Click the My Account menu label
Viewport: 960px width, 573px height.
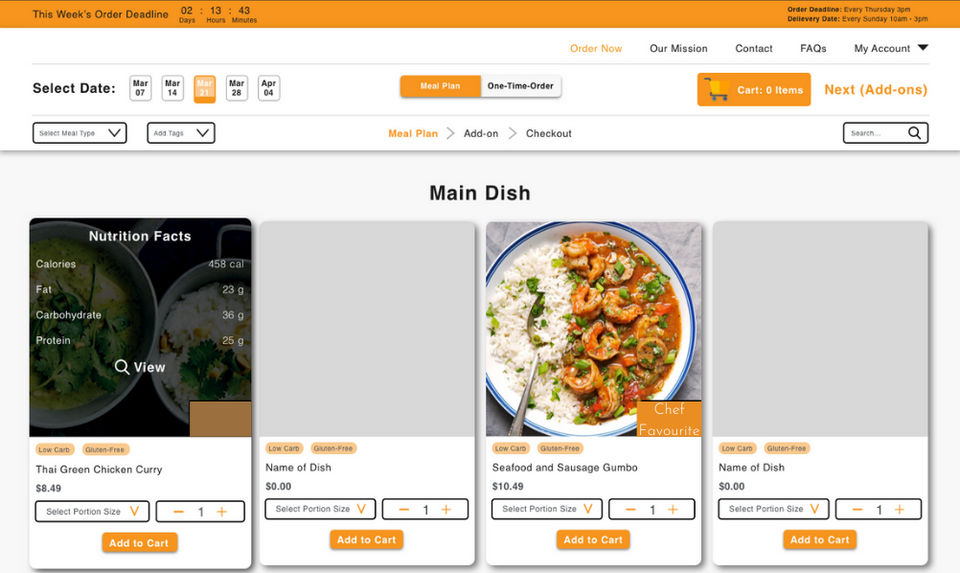click(x=882, y=48)
